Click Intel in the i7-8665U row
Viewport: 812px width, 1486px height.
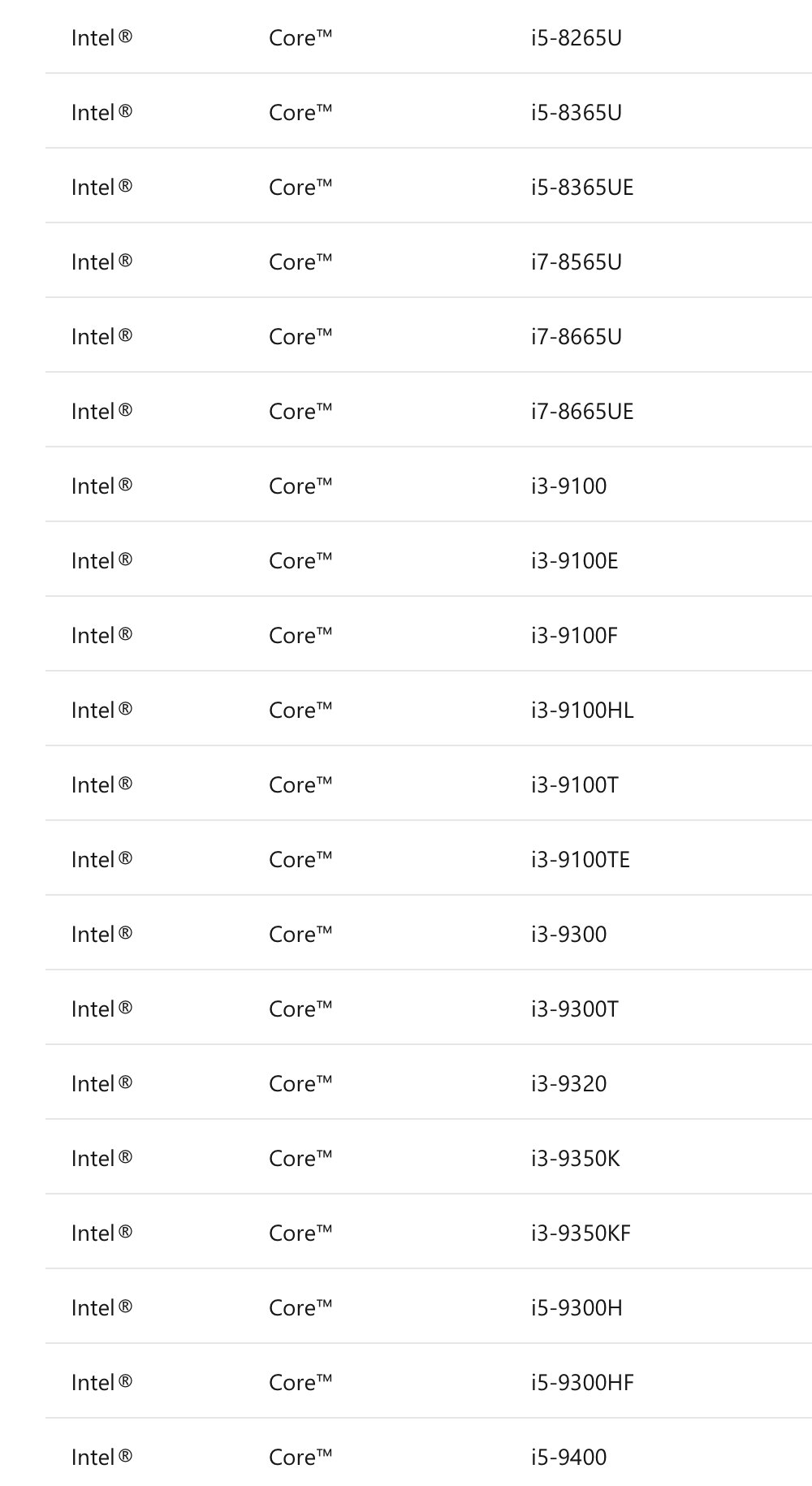101,337
